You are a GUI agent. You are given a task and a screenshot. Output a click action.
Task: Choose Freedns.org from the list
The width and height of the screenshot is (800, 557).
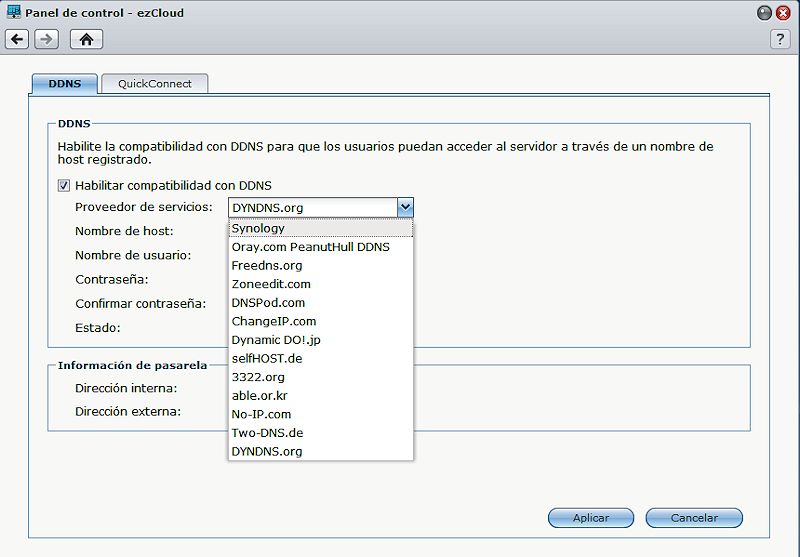pyautogui.click(x=321, y=265)
